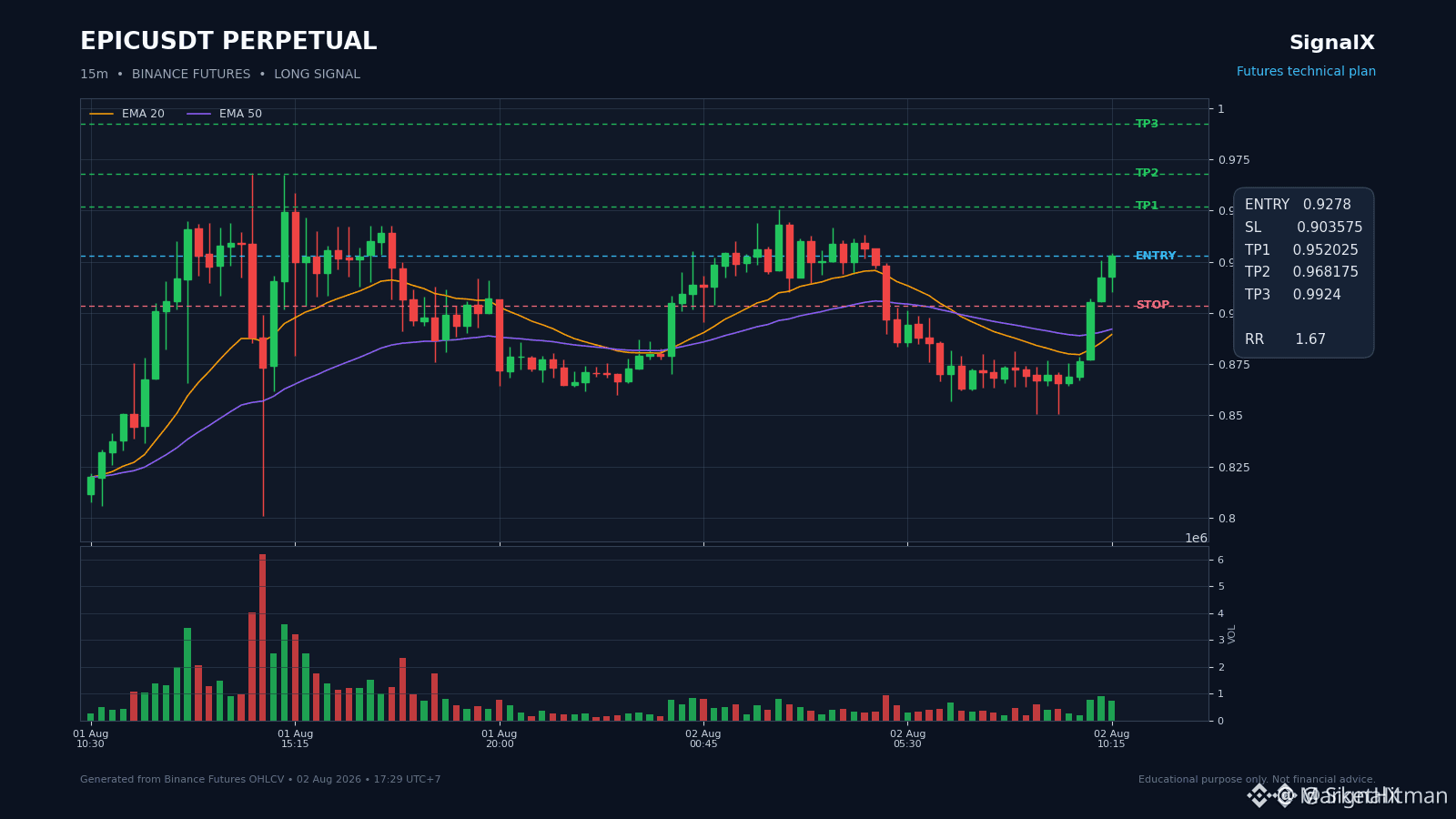Click the red STOP level label on chart
Screen dimensions: 1456x819
(x=1152, y=305)
